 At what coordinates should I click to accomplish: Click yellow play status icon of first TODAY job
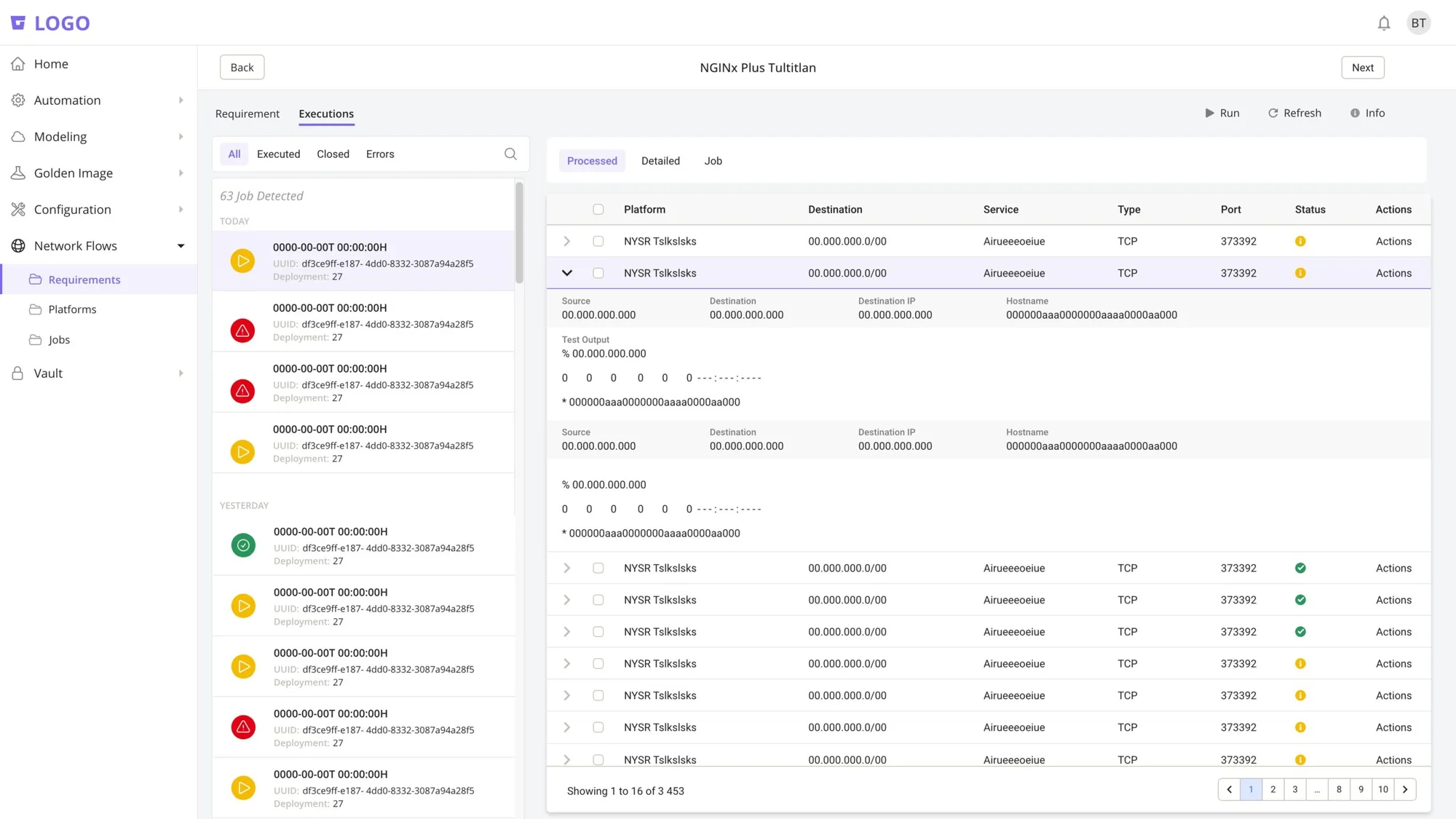[x=242, y=261]
